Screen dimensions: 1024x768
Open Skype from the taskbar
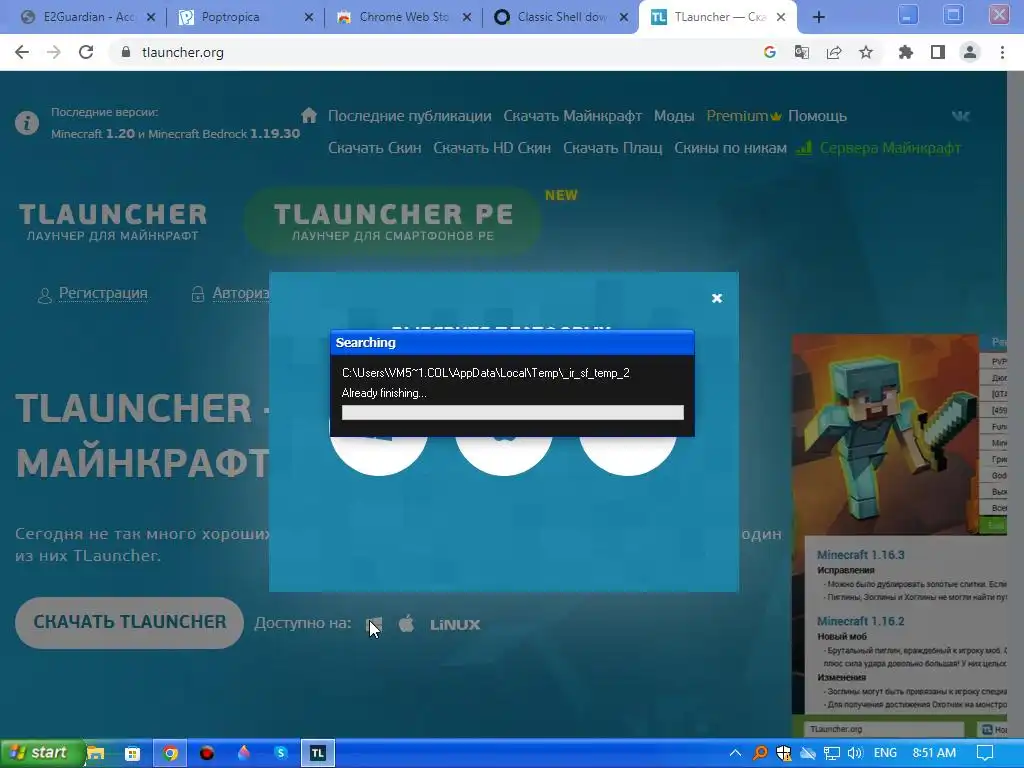281,753
